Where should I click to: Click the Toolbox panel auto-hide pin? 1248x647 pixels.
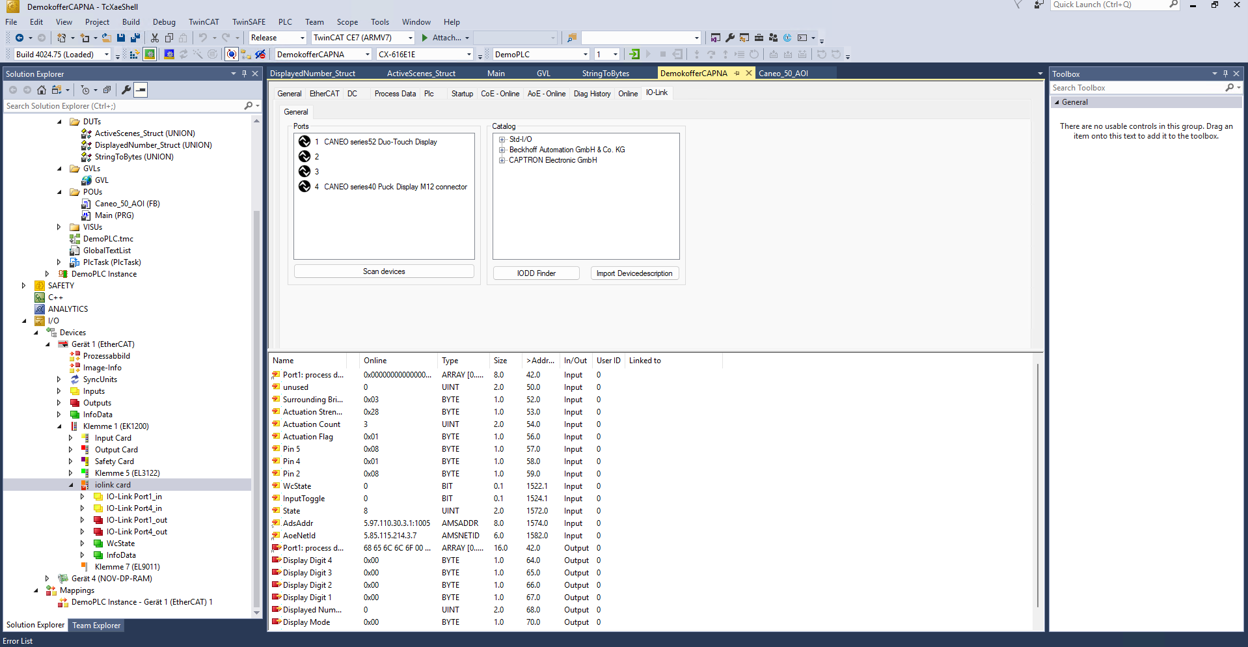[1225, 74]
